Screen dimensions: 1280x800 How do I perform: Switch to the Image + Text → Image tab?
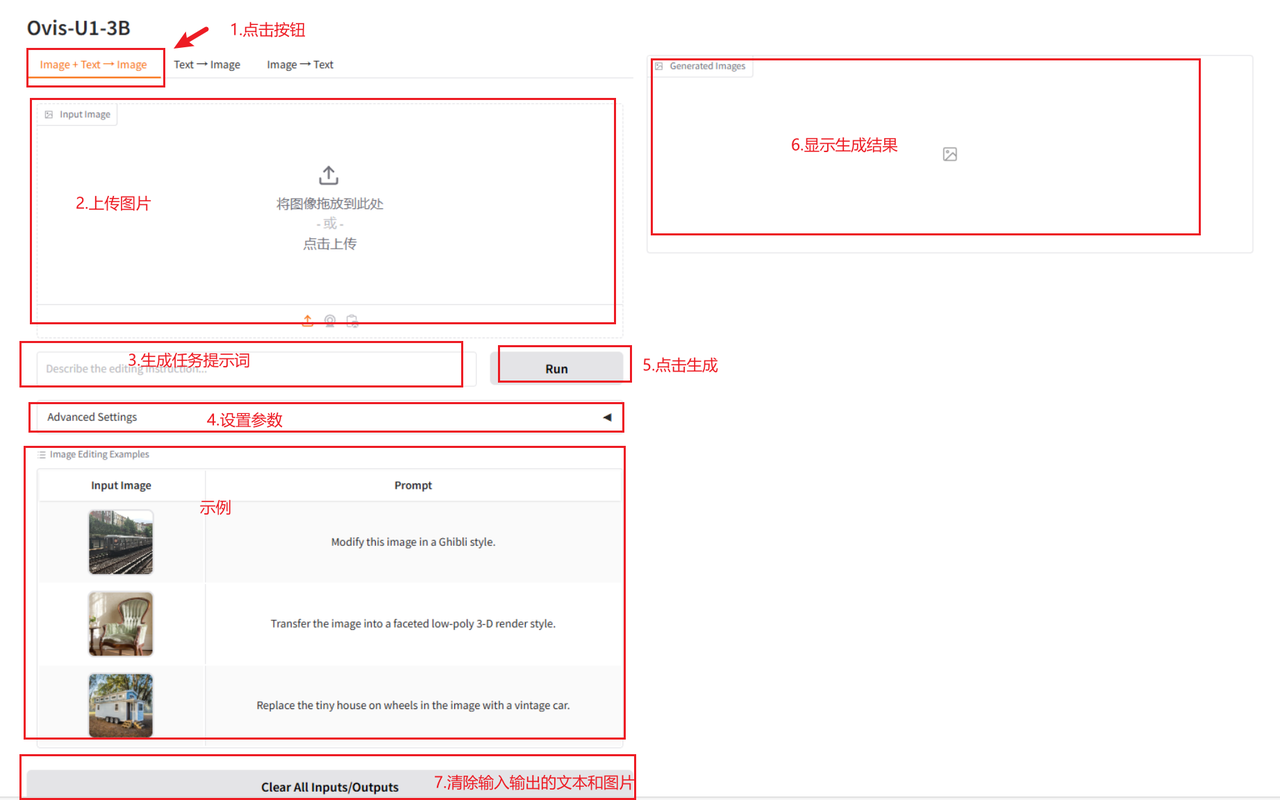coord(93,64)
